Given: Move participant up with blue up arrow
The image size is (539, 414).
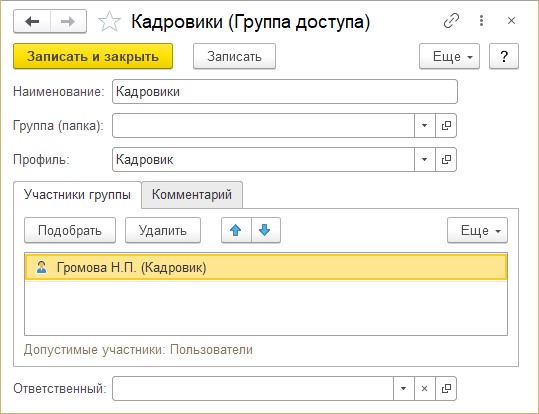Looking at the screenshot, I should coord(236,230).
